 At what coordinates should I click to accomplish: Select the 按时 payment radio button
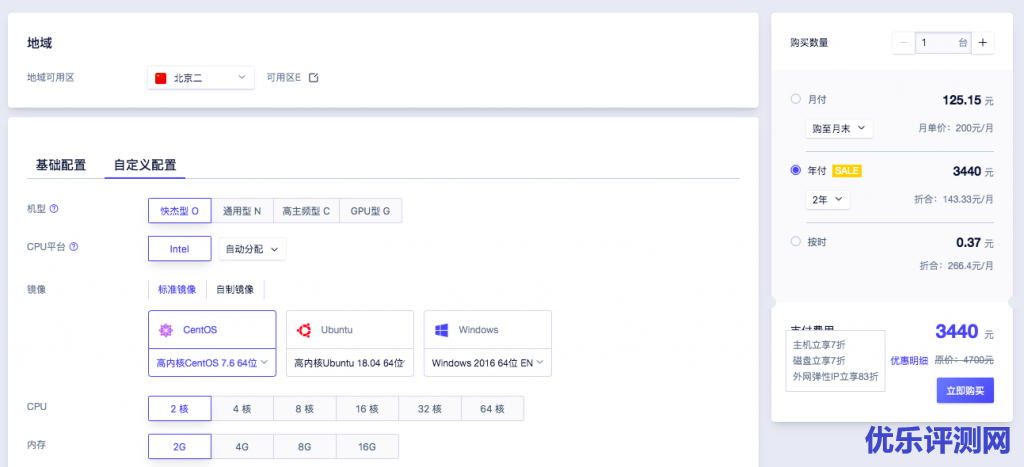tap(795, 242)
